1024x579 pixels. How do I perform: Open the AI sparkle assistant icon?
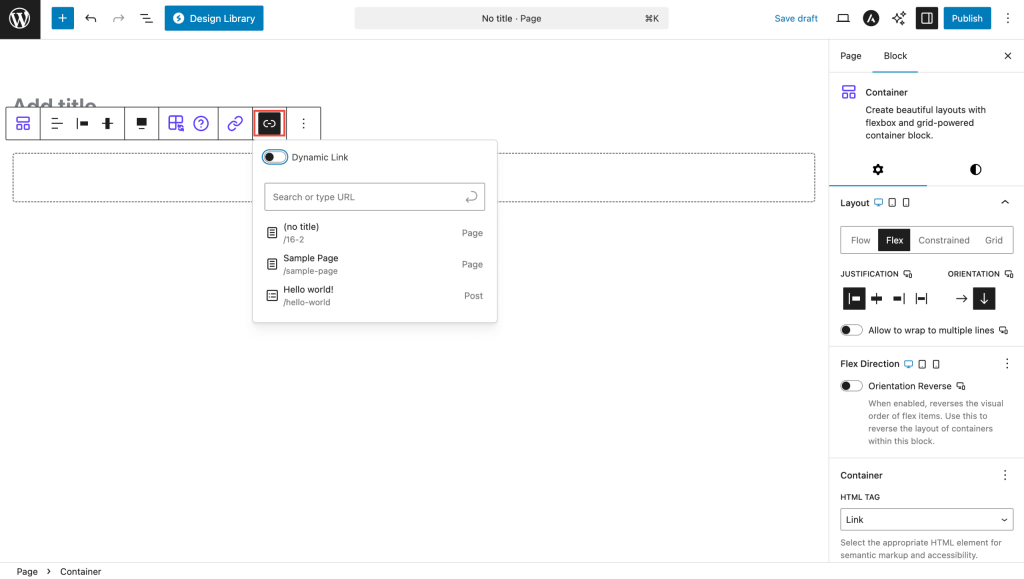[x=899, y=18]
